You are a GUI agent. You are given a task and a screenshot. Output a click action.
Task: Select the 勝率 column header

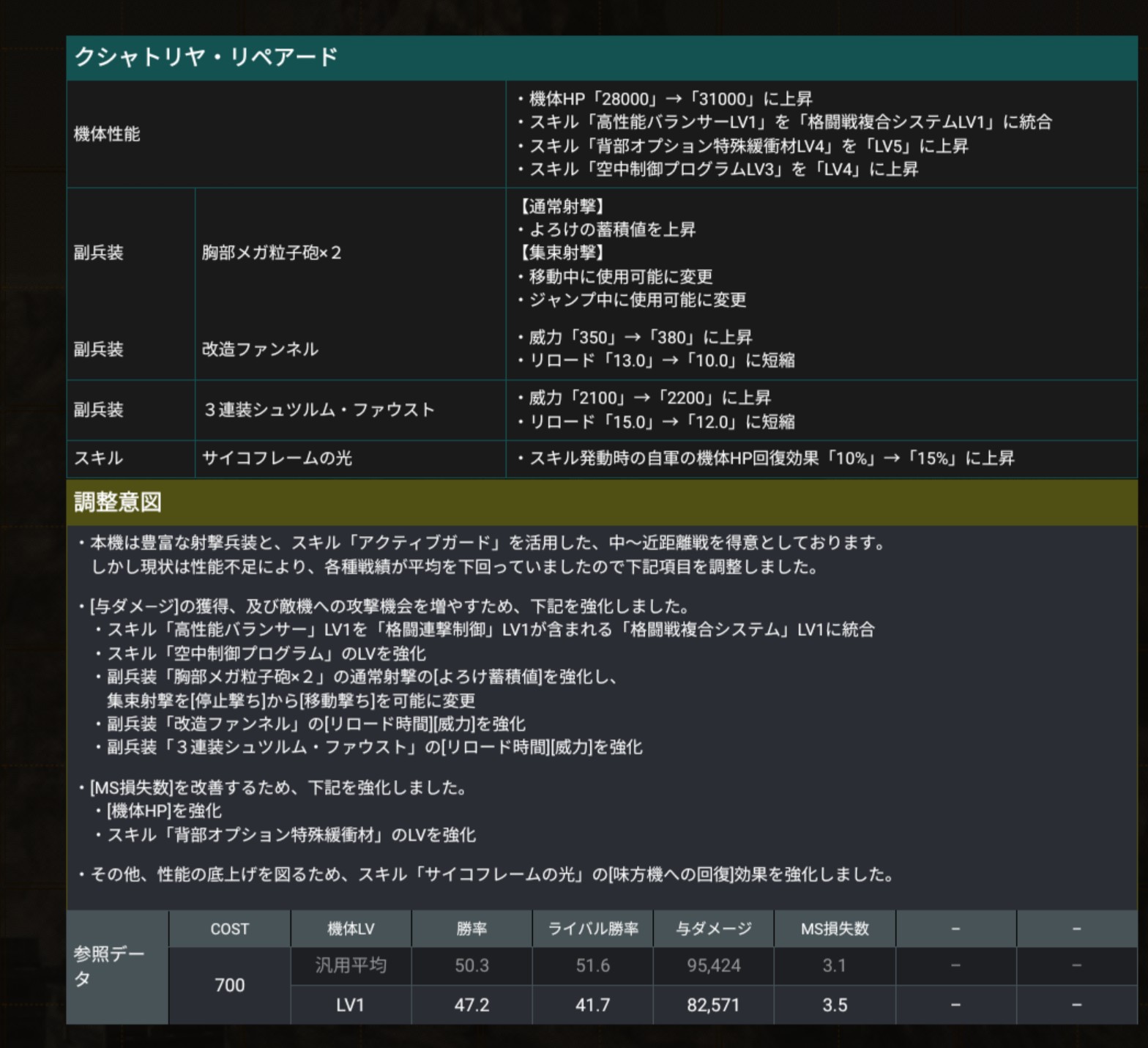tap(471, 929)
